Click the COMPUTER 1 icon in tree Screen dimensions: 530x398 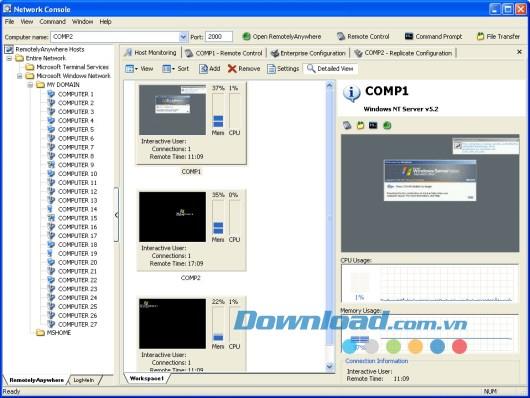(x=51, y=94)
